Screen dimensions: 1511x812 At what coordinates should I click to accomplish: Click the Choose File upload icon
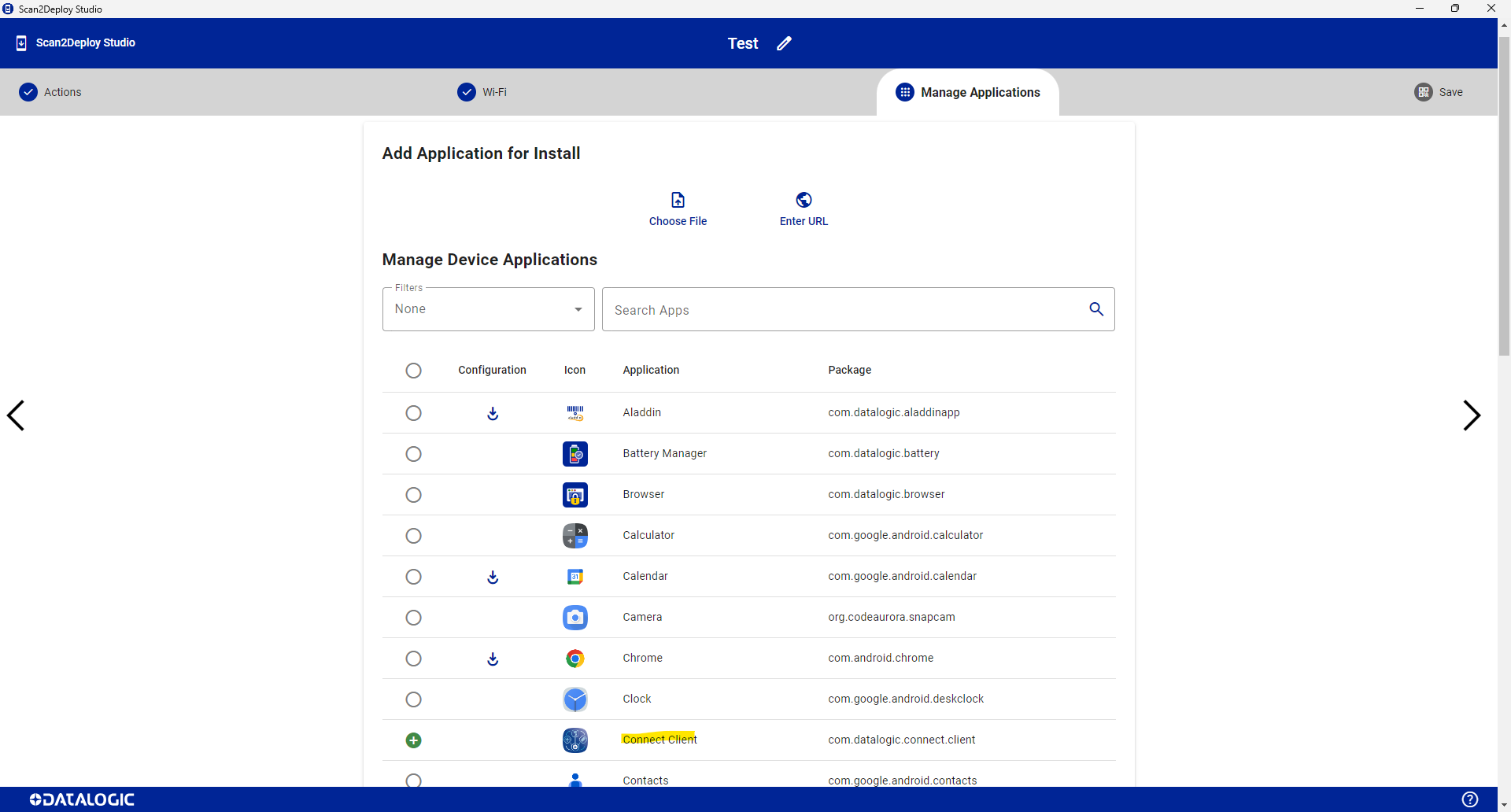coord(678,200)
